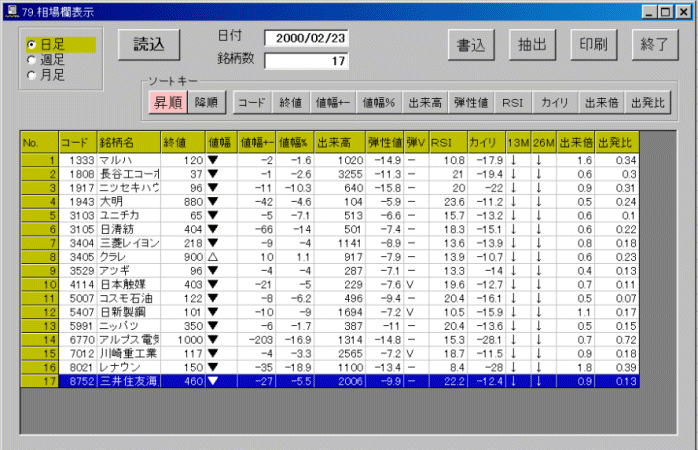Screen dimensions: 698x450
Task: Click the ユニチカ stock name cell
Action: 129,215
